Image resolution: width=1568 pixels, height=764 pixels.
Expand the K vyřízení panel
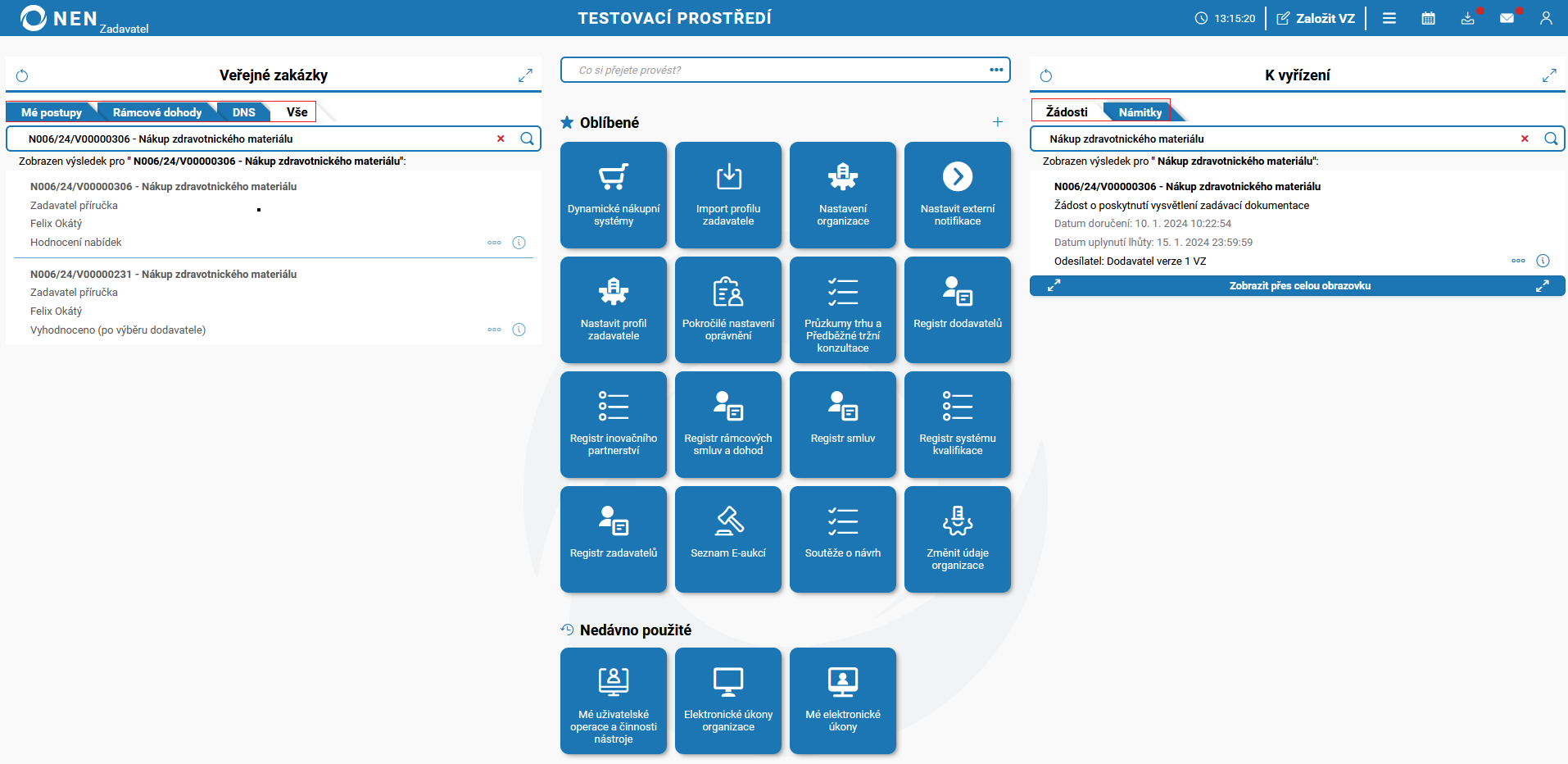pos(1549,76)
